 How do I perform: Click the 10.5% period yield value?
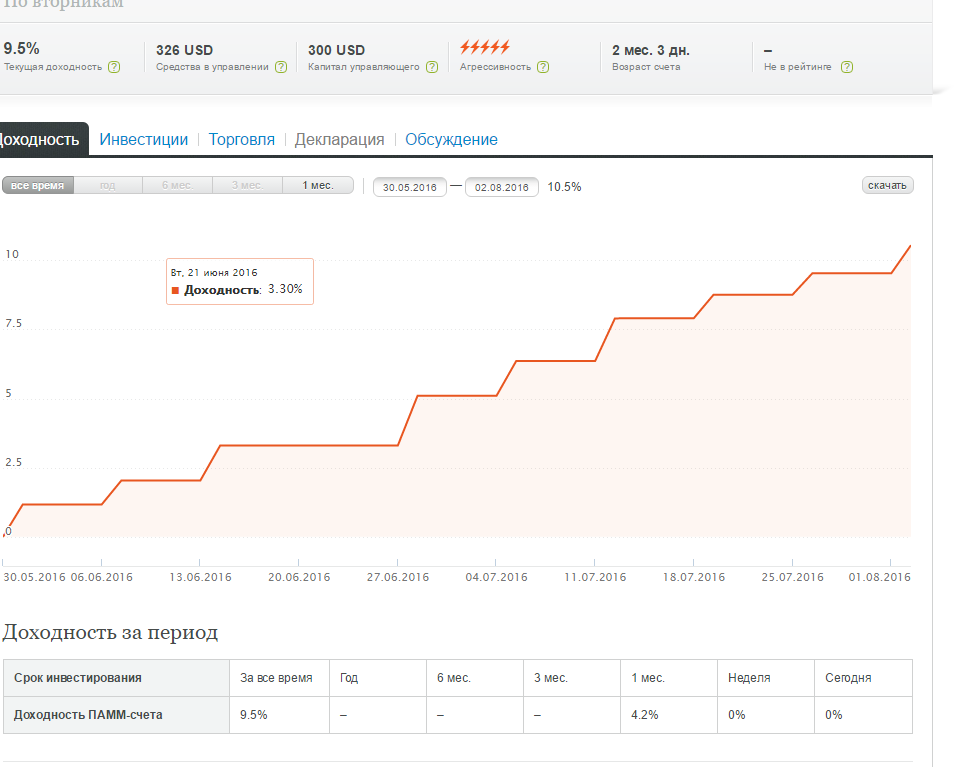tap(565, 187)
